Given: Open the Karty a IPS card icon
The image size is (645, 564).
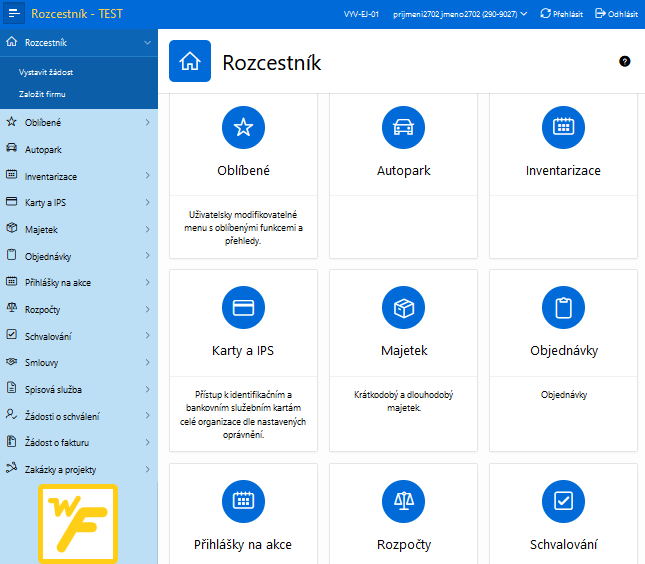Looking at the screenshot, I should pyautogui.click(x=244, y=308).
